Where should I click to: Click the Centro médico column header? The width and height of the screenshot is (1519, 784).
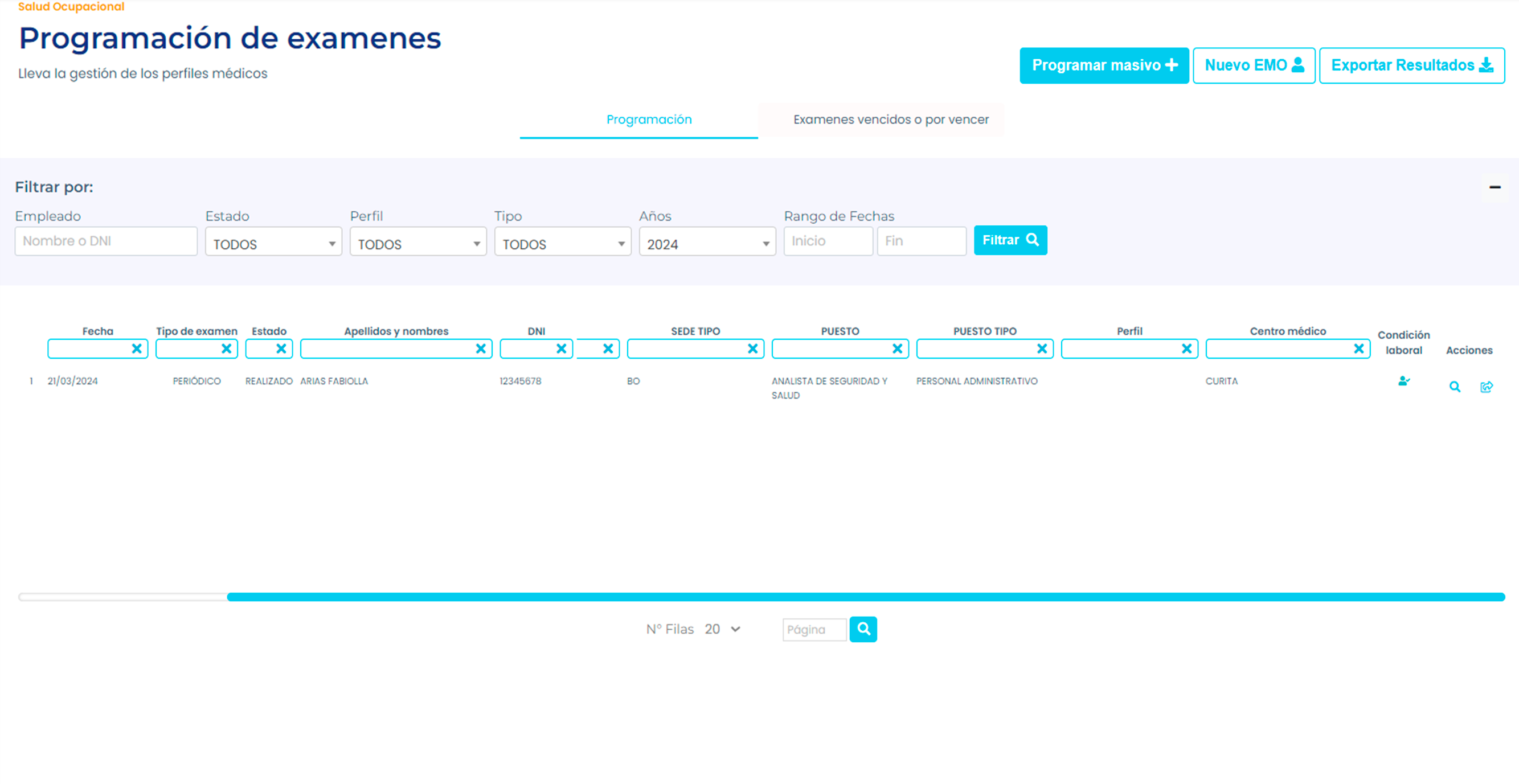1288,331
